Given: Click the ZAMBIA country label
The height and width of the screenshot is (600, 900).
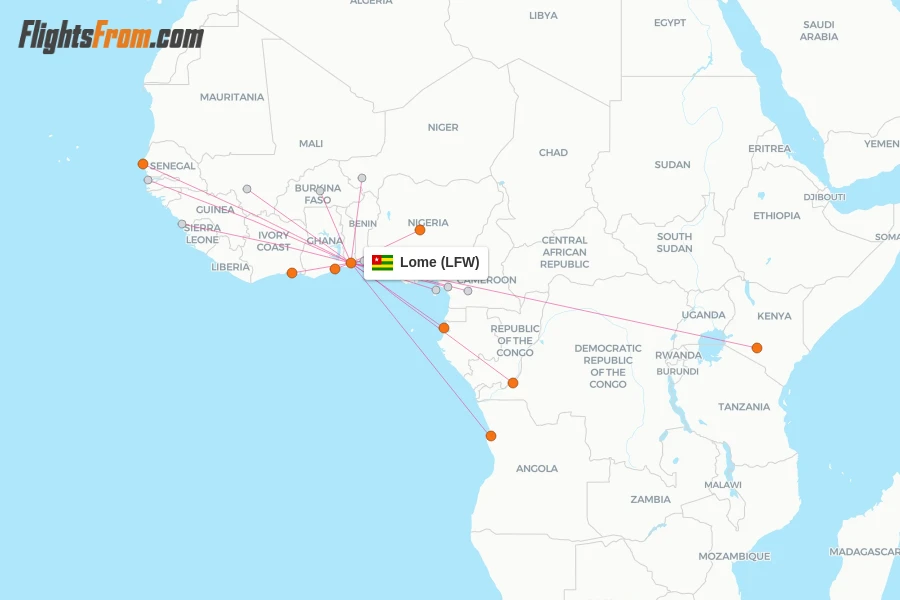Looking at the screenshot, I should pos(650,500).
